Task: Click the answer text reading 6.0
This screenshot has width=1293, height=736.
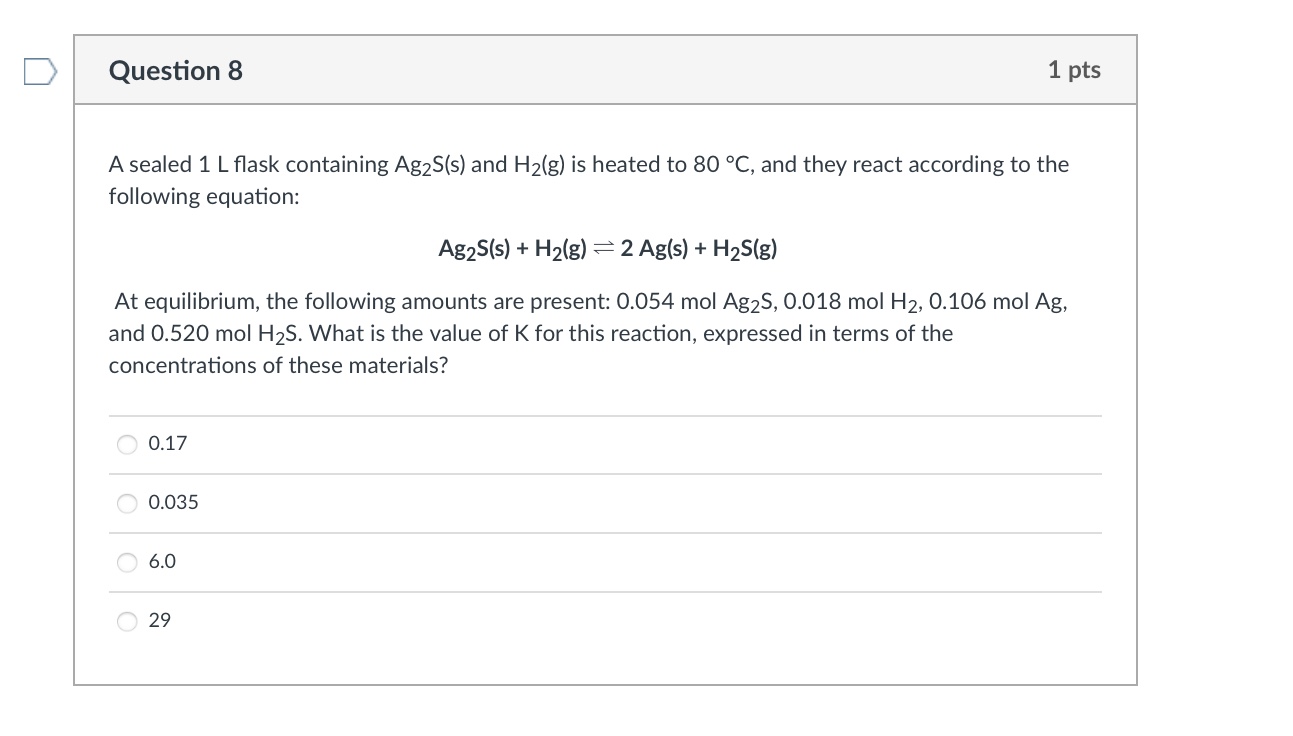Action: (x=162, y=562)
